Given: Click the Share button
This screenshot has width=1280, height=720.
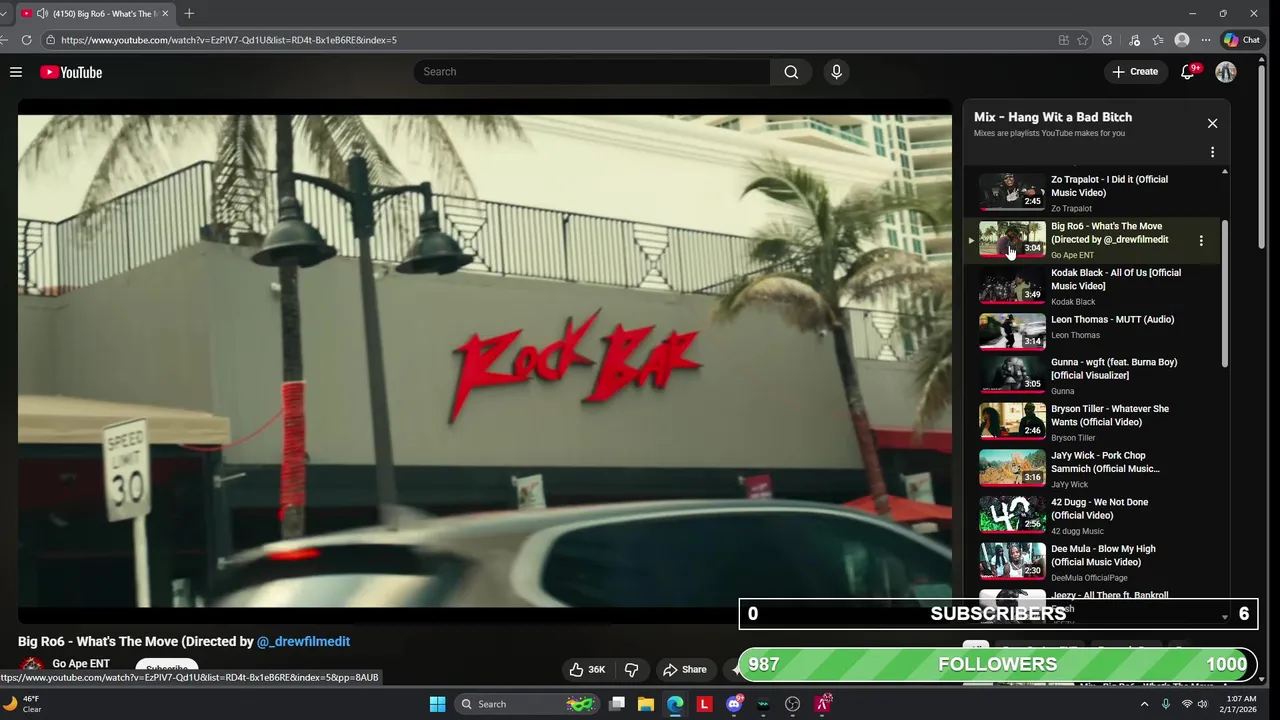Looking at the screenshot, I should click(x=685, y=670).
